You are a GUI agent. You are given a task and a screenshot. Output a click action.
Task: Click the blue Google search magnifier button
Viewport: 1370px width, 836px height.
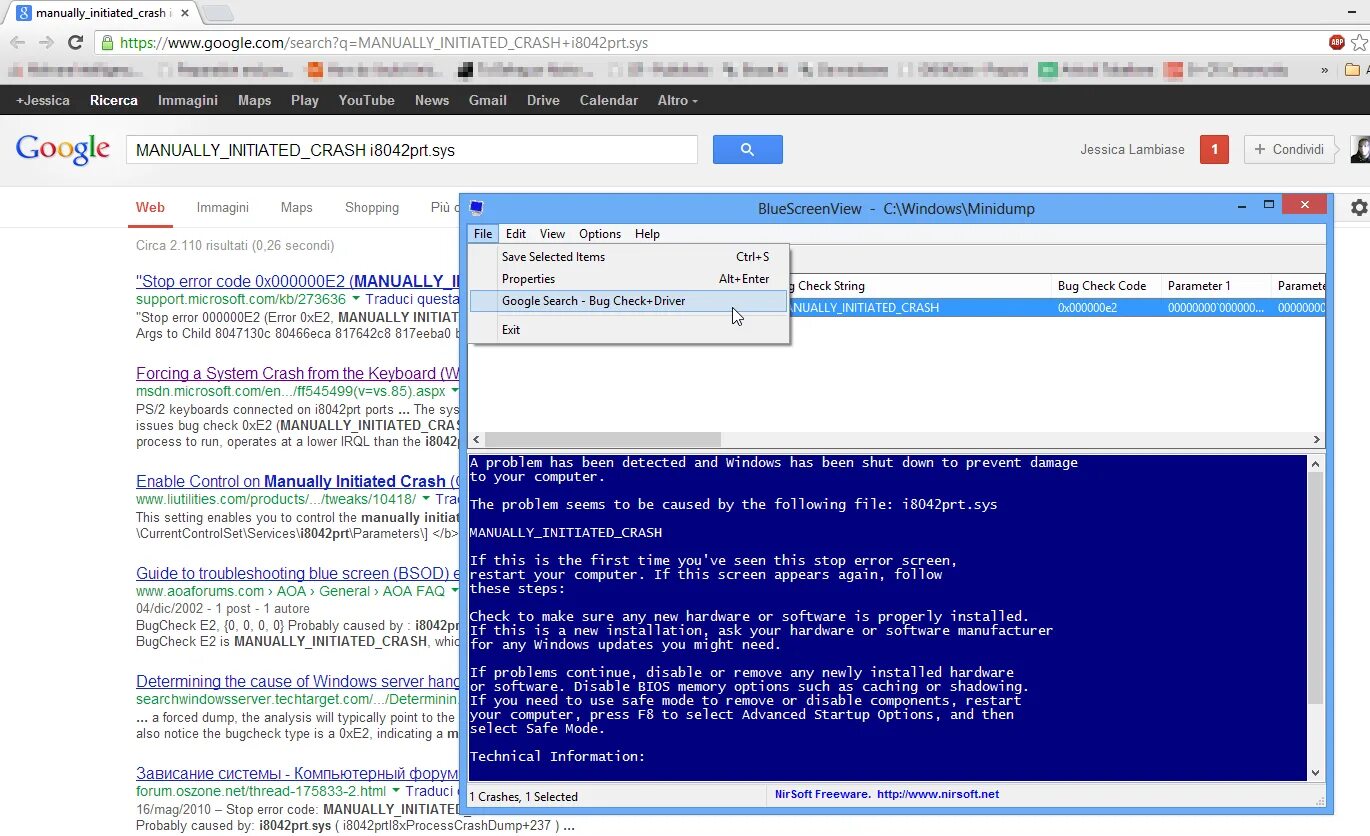(x=747, y=148)
